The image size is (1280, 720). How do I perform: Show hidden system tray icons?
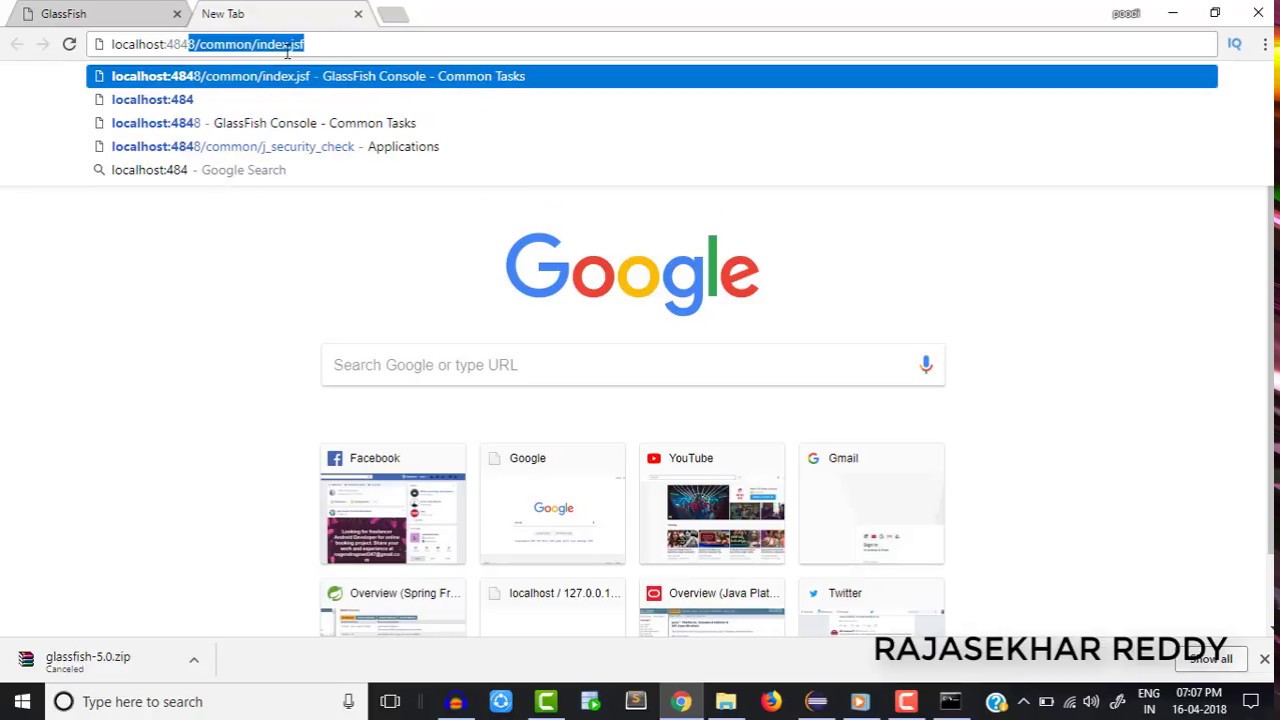coord(1023,702)
